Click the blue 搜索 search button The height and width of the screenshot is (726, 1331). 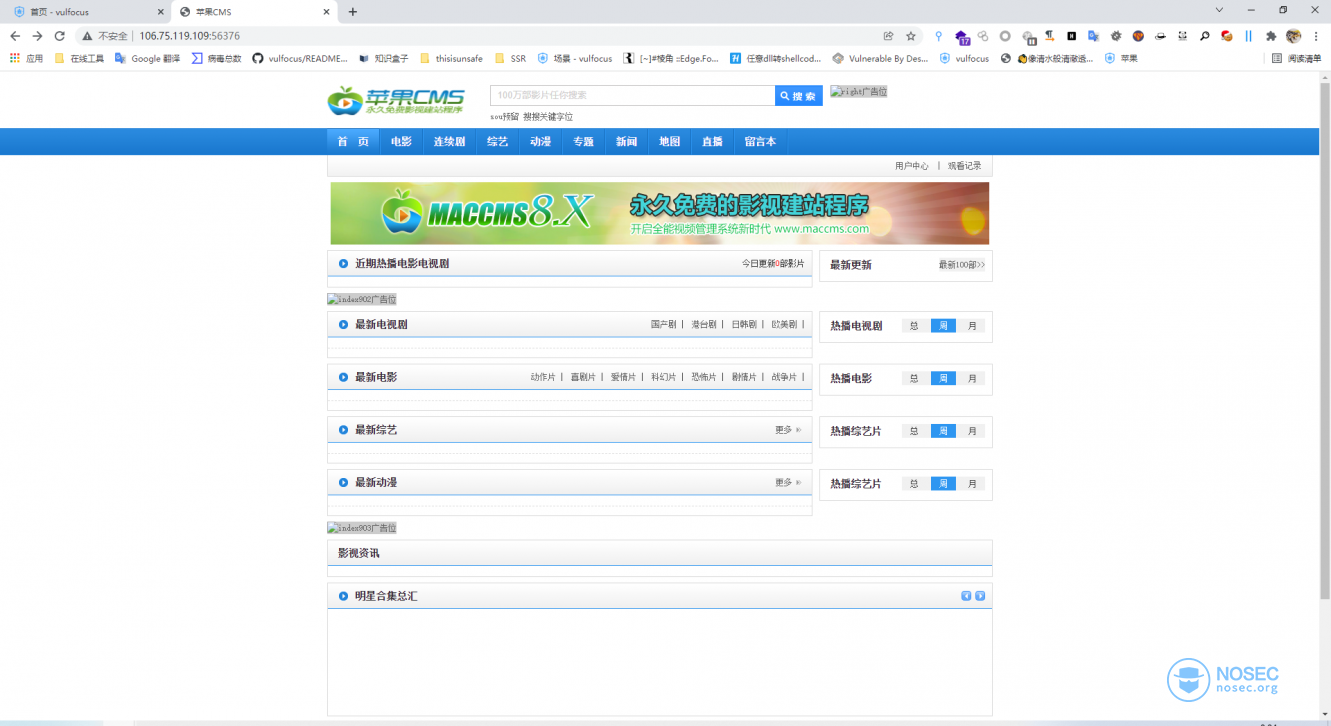click(799, 96)
